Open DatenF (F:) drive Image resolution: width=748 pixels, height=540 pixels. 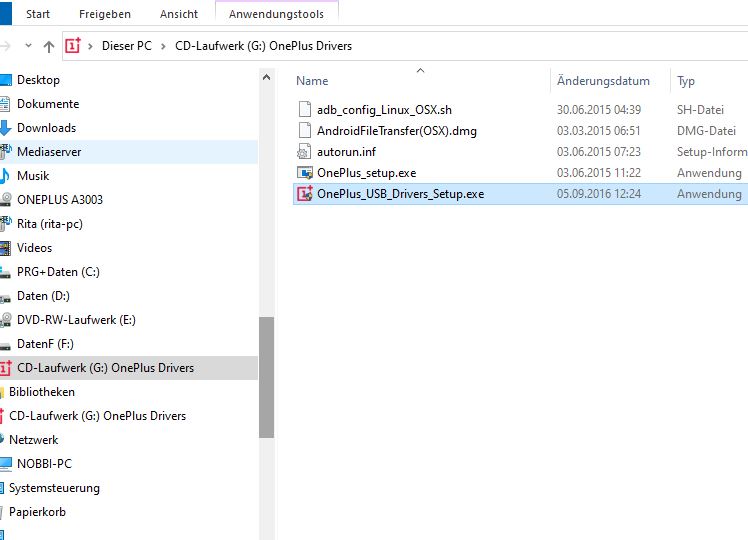pos(45,343)
